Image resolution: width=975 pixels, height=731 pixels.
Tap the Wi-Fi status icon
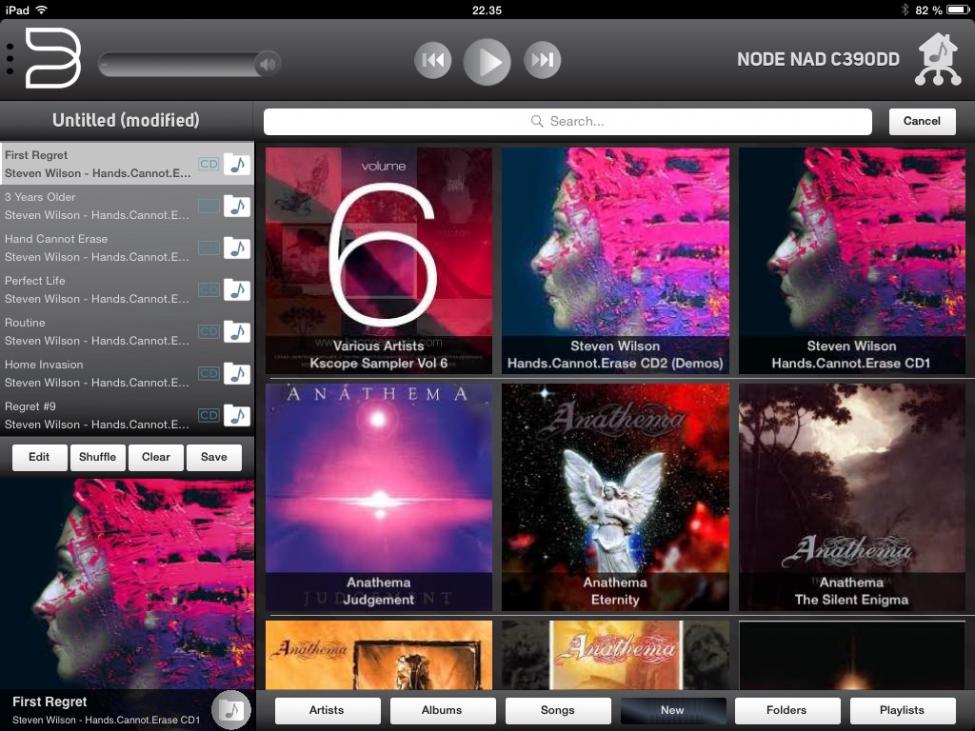click(x=42, y=10)
